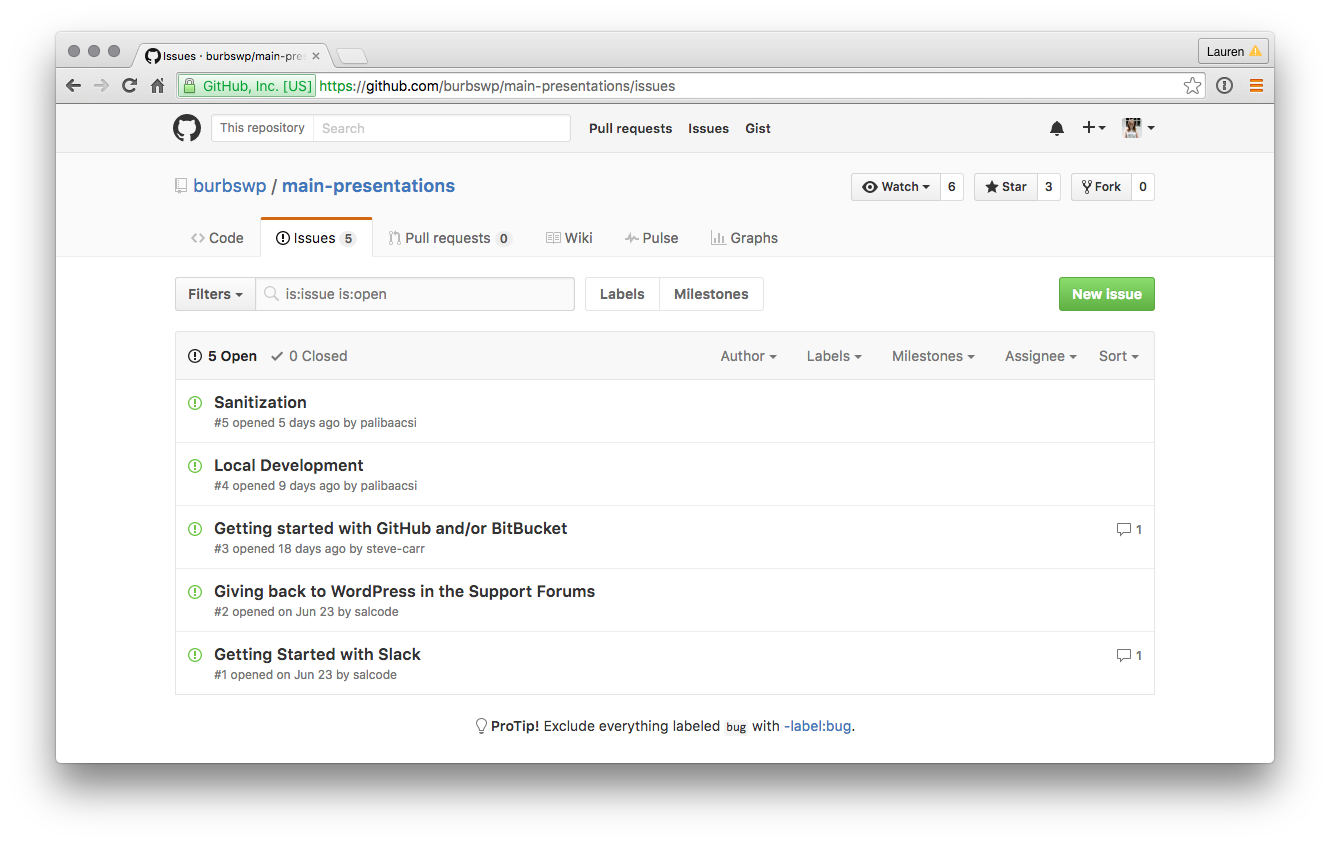Click Gist in top navigation
Viewport: 1330px width, 843px height.
758,128
